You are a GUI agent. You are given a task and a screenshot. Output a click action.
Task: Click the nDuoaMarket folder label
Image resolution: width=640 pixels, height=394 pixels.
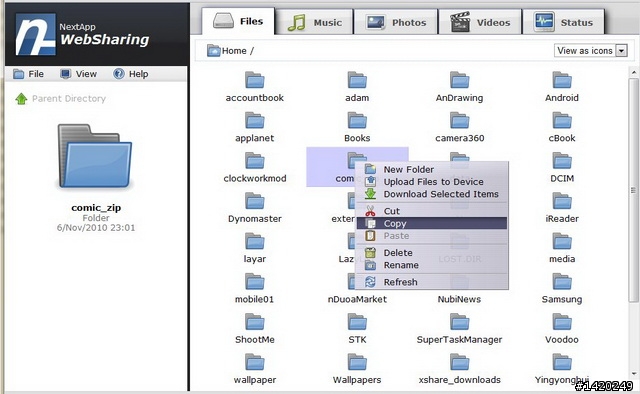357,299
